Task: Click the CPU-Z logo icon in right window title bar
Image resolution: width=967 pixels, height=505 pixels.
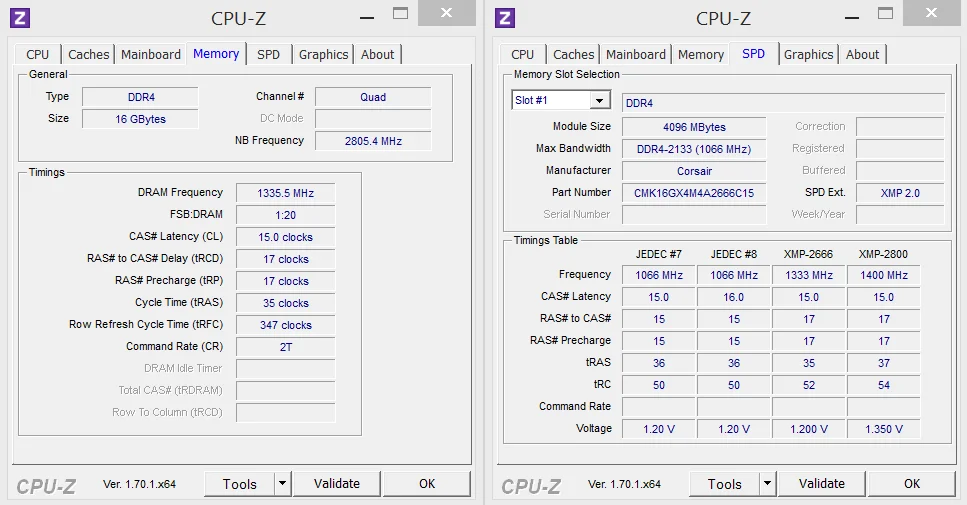Action: (504, 18)
